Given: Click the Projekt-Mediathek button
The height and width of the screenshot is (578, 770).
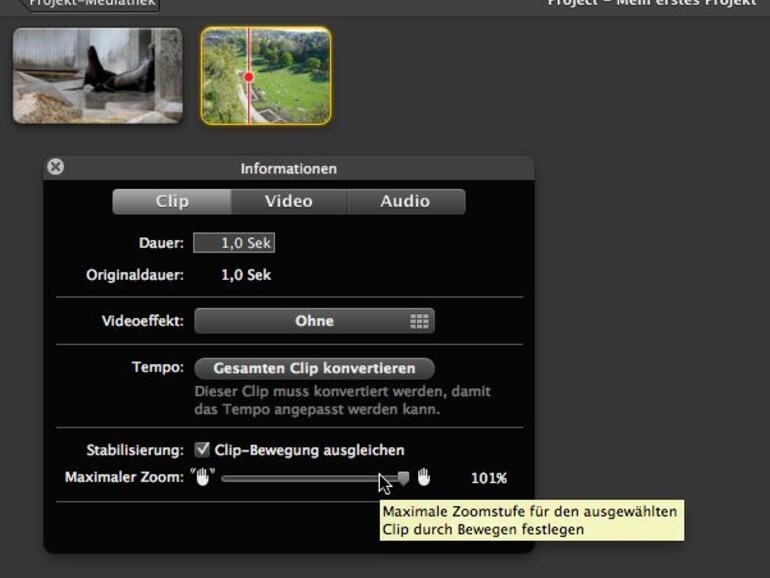Looking at the screenshot, I should tap(92, 4).
